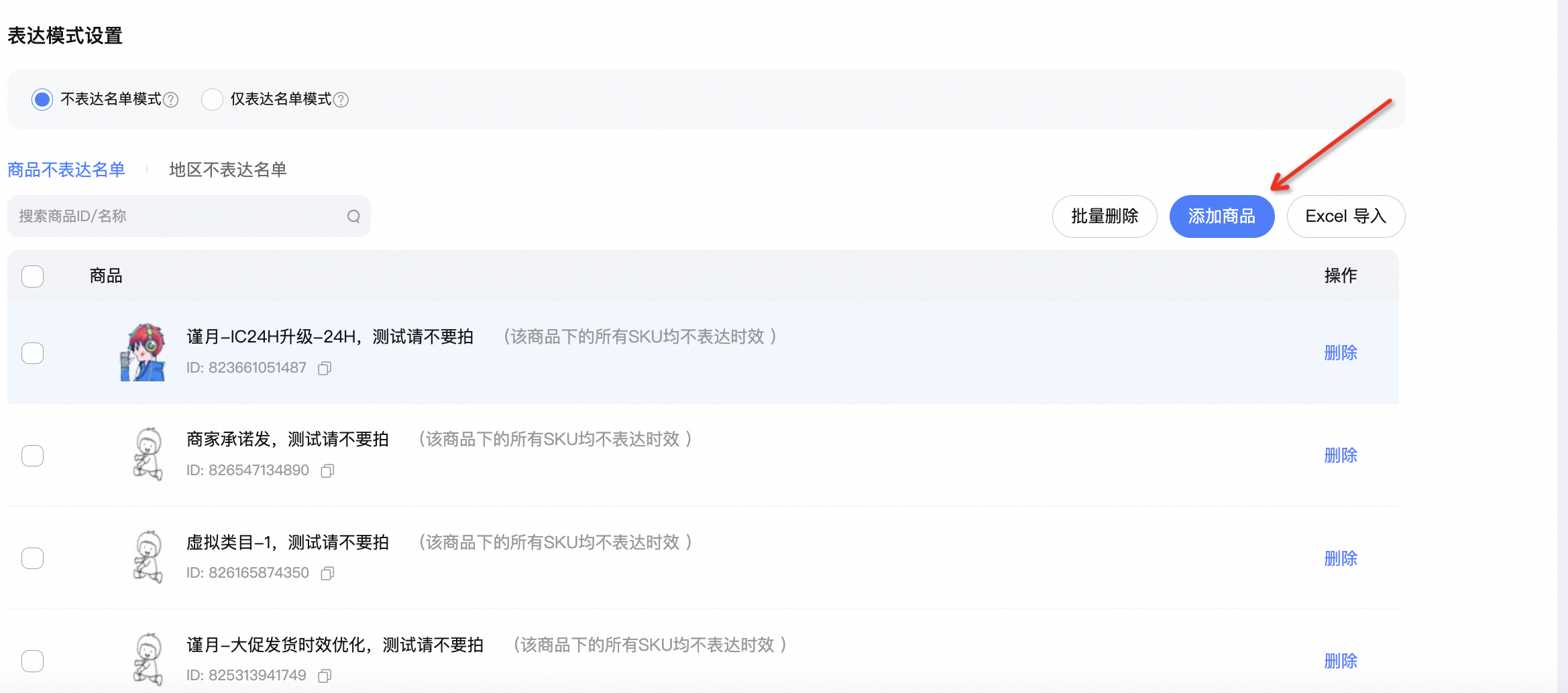
Task: Click product title 谨月-大促发货时效优化,测试请不要拍
Action: coord(335,645)
